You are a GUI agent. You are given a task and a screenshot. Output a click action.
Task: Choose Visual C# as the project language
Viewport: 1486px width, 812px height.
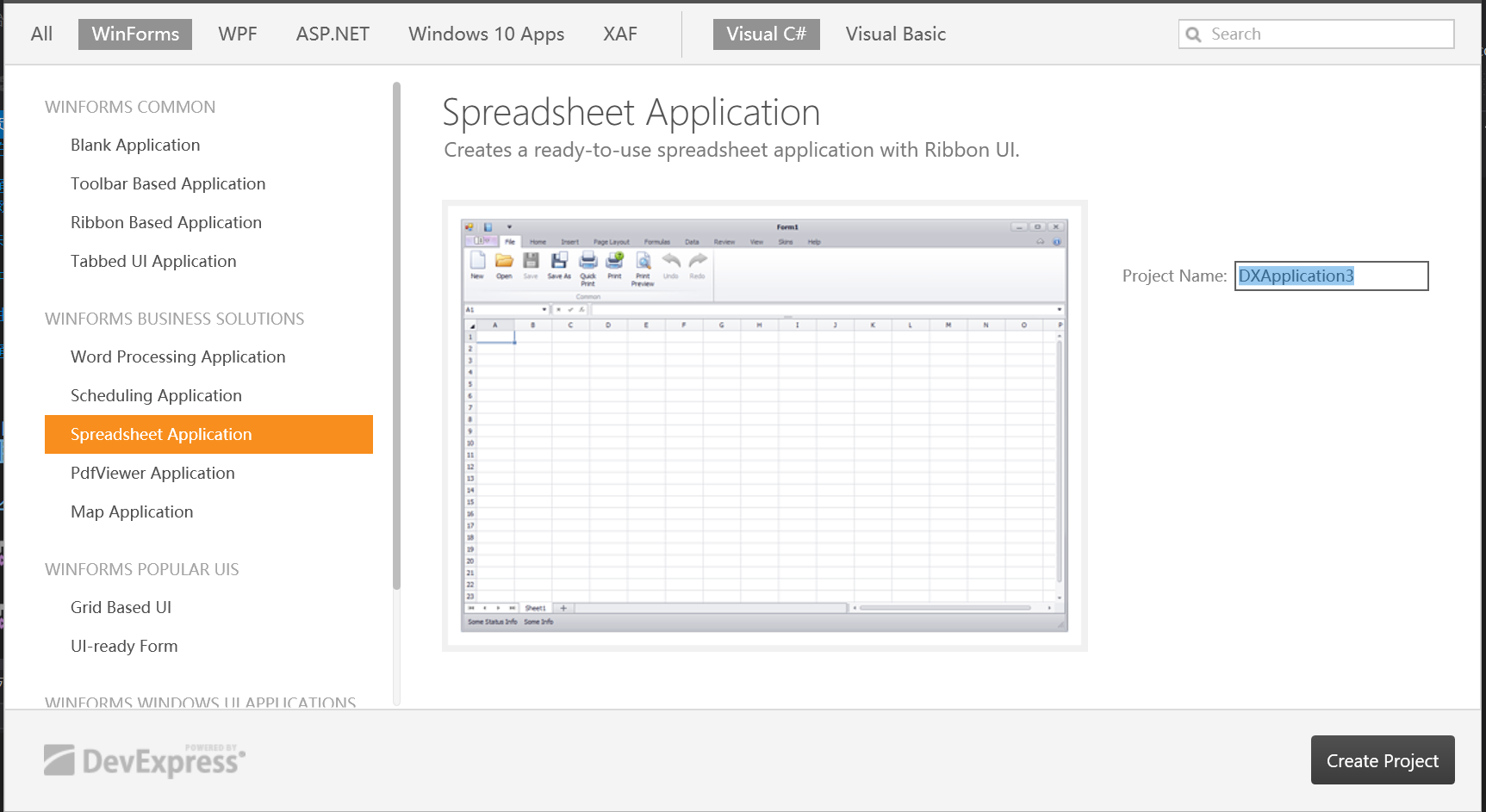767,34
